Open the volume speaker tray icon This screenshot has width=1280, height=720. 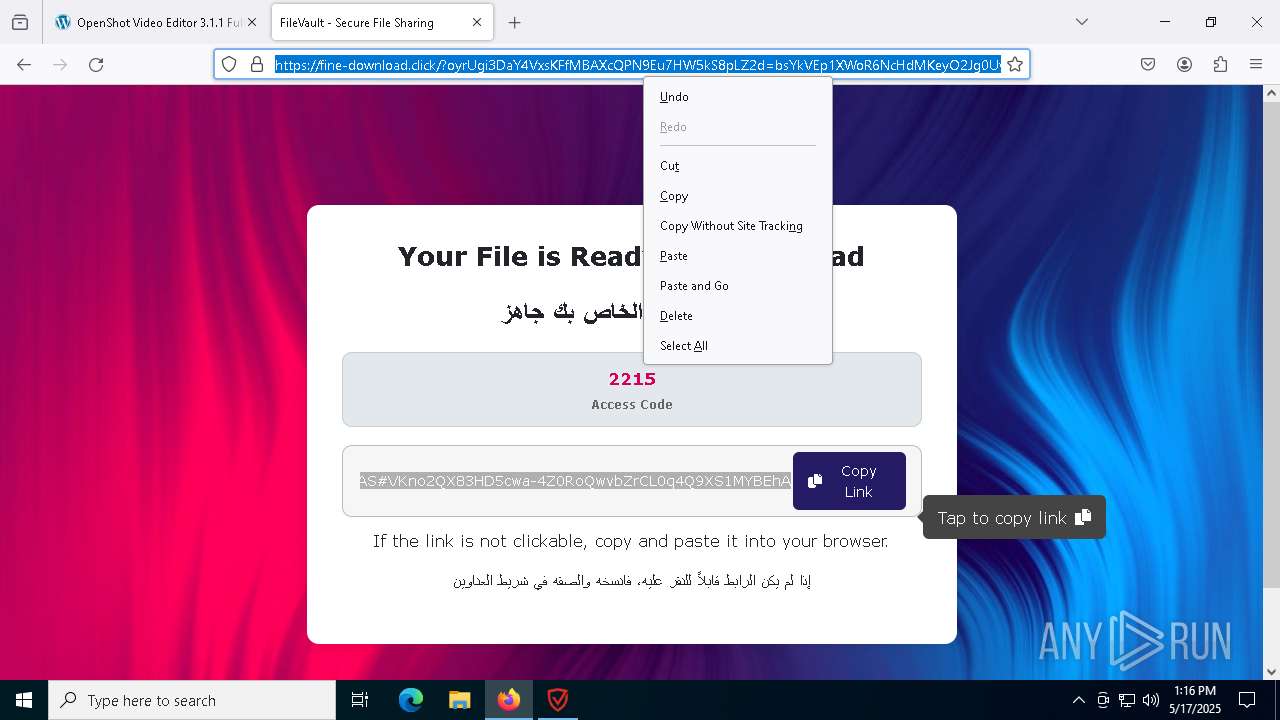pyautogui.click(x=1151, y=700)
